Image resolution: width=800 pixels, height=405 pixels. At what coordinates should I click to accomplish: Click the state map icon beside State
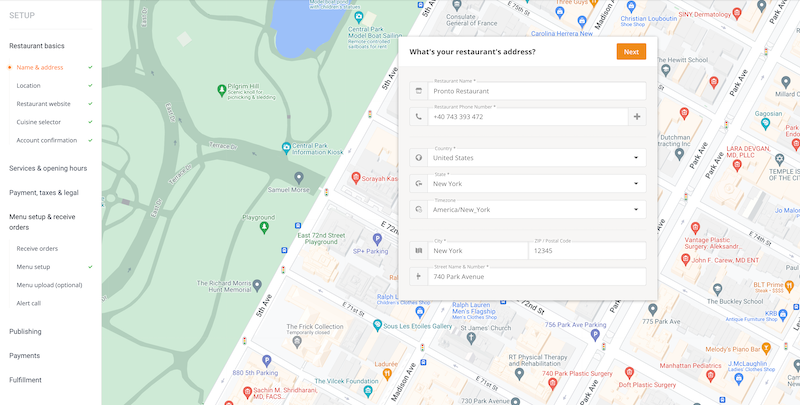(x=419, y=184)
